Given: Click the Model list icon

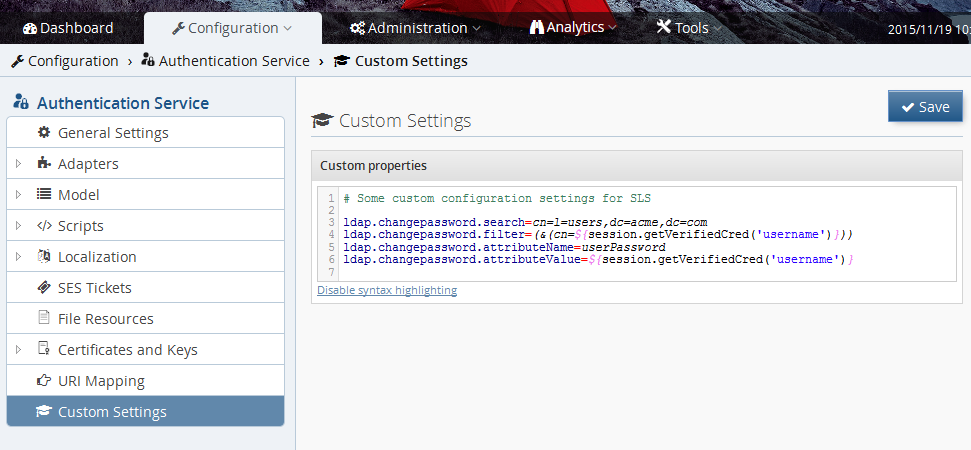Looking at the screenshot, I should pyautogui.click(x=43, y=194).
